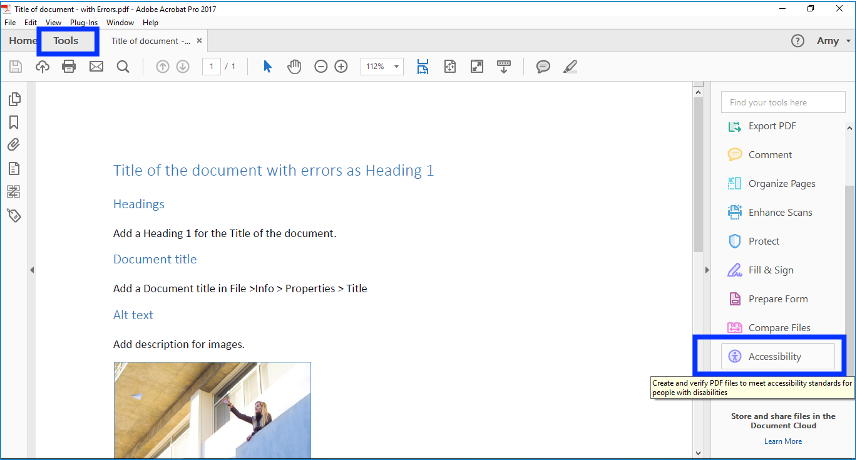The image size is (856, 460).
Task: Open the Organize Pages tool
Action: click(783, 184)
